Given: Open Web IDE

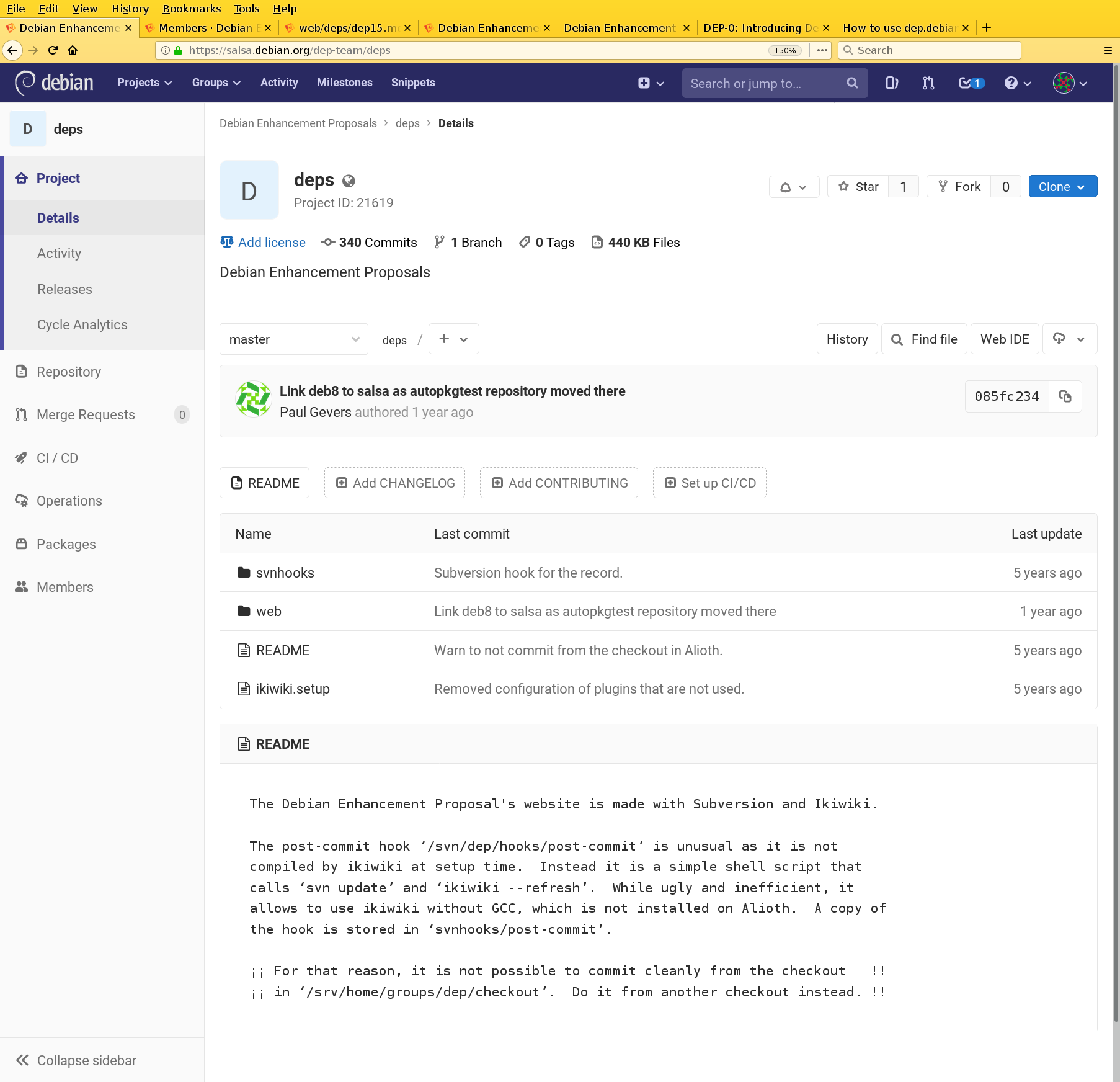Looking at the screenshot, I should click(x=1004, y=339).
